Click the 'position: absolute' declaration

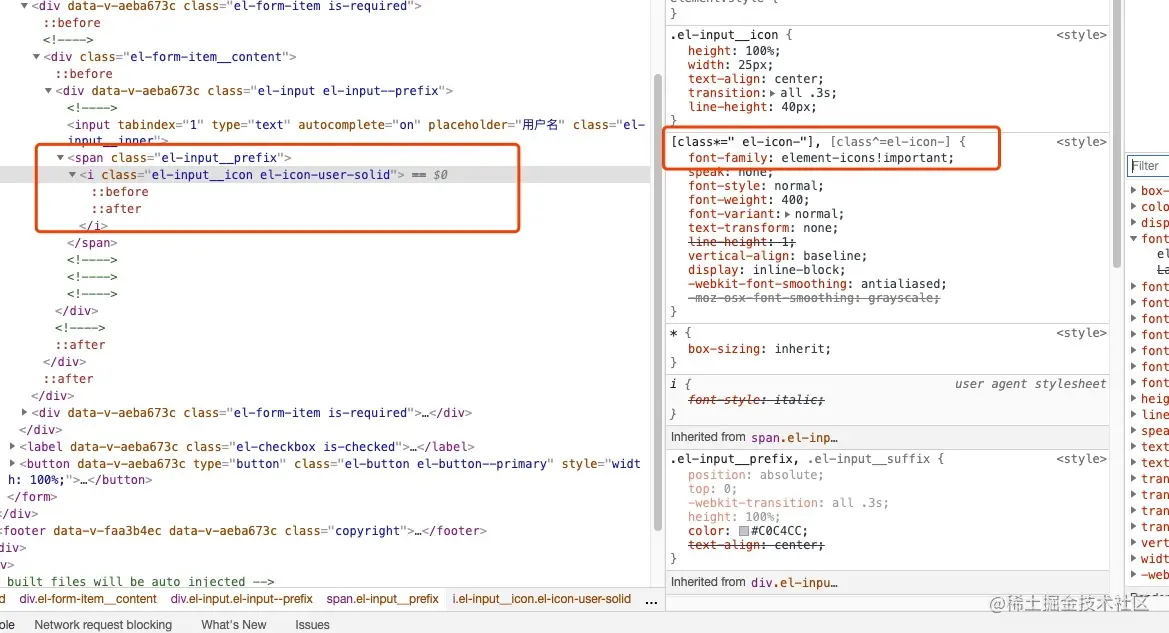click(x=755, y=475)
